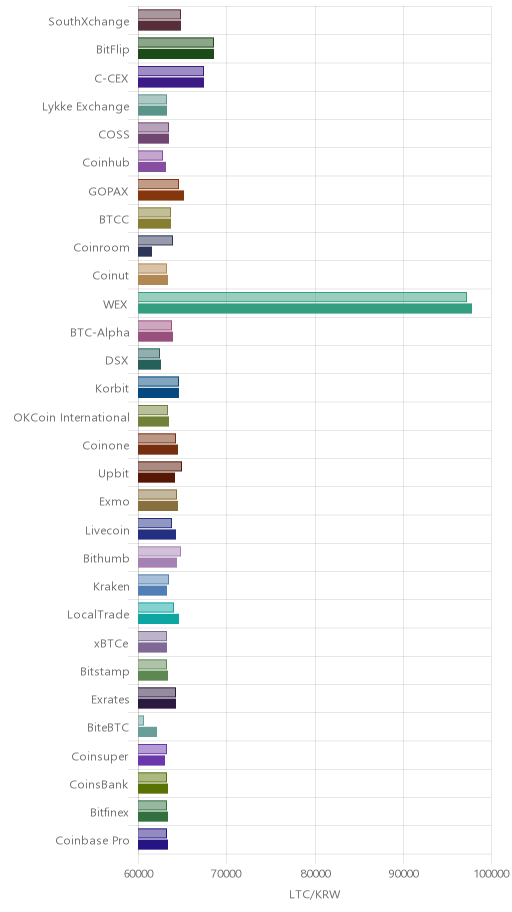512x912 pixels.
Task: Select the Upbit dark red bar
Action: pyautogui.click(x=157, y=478)
